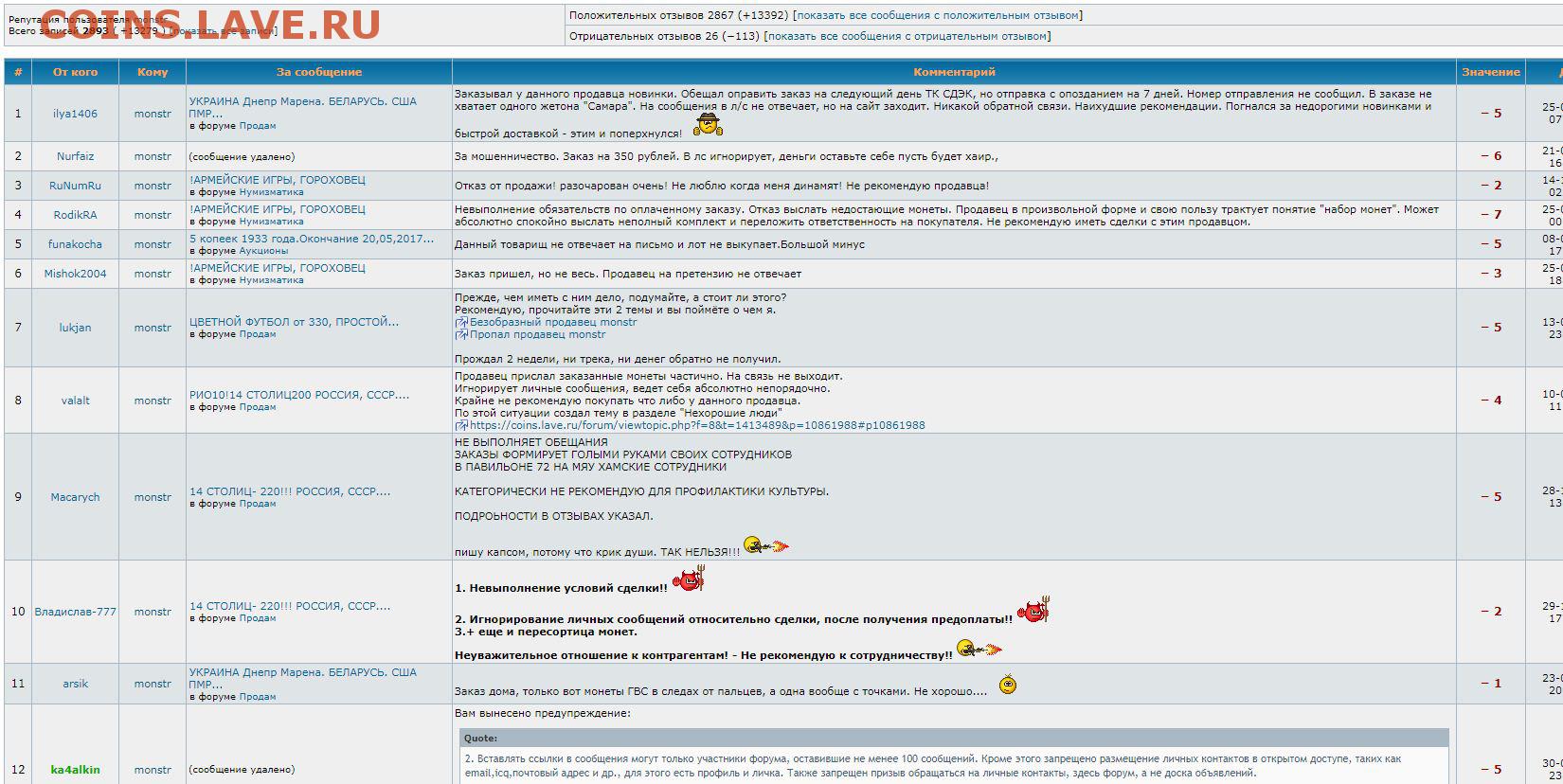This screenshot has width=1563, height=784.
Task: Show all messages with positive feedback
Action: click(x=937, y=15)
